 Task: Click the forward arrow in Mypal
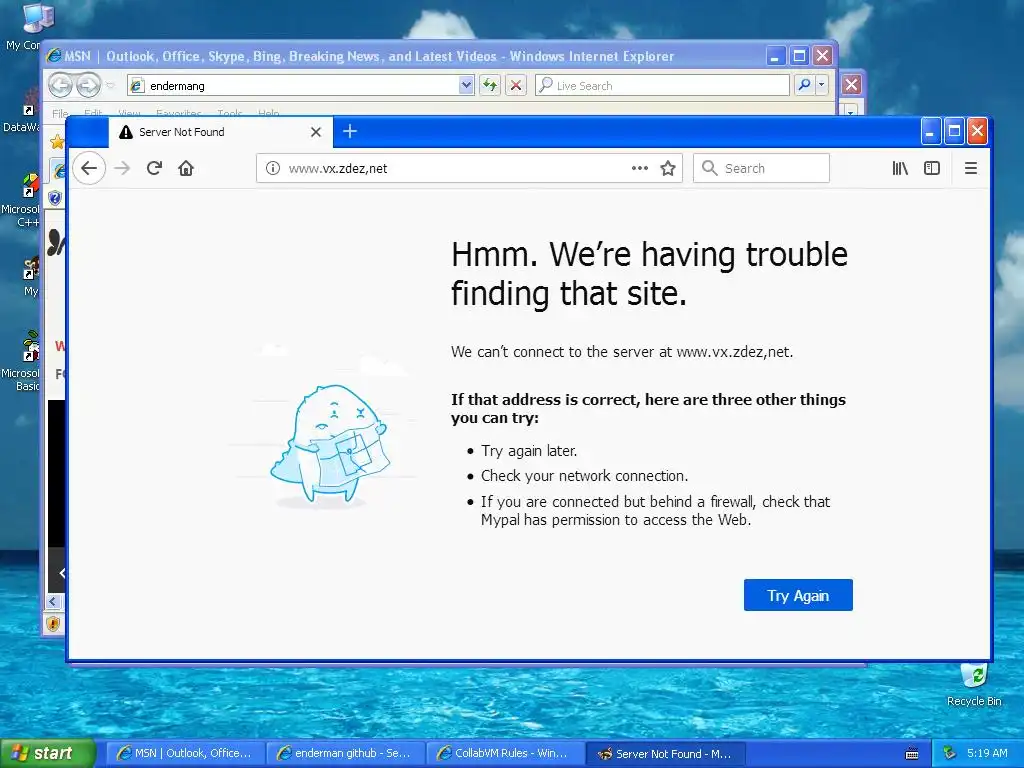[x=122, y=168]
